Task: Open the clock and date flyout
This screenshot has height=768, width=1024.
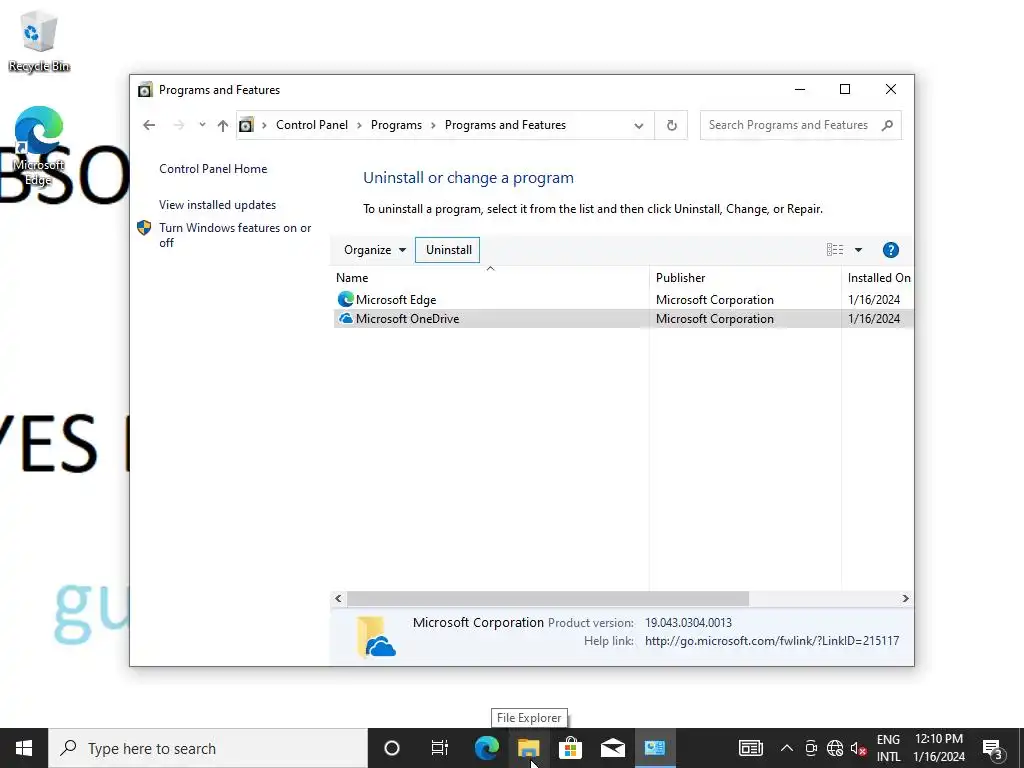Action: tap(938, 748)
